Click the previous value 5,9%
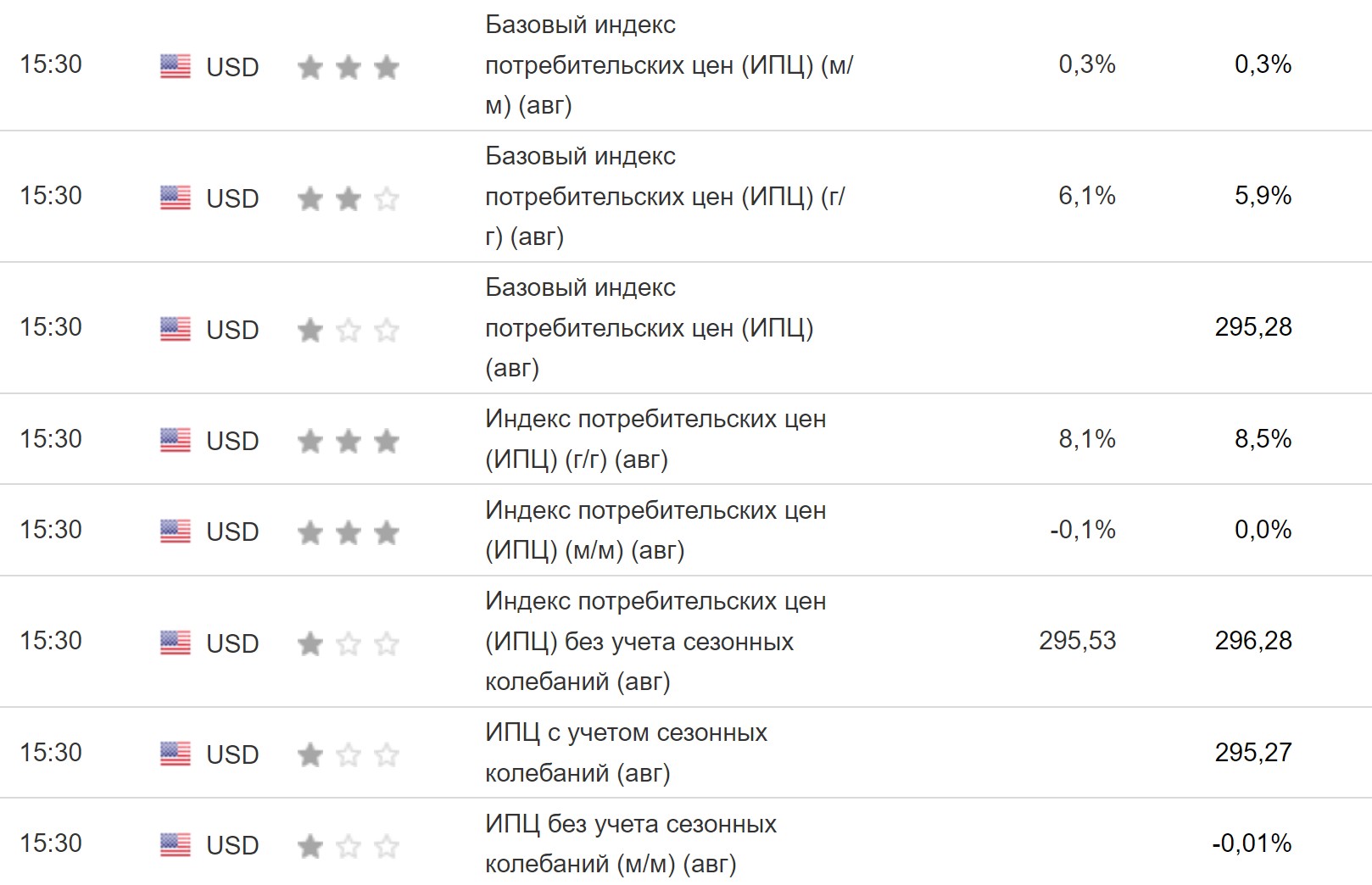Viewport: 1372px width, 885px height. pos(1262,196)
